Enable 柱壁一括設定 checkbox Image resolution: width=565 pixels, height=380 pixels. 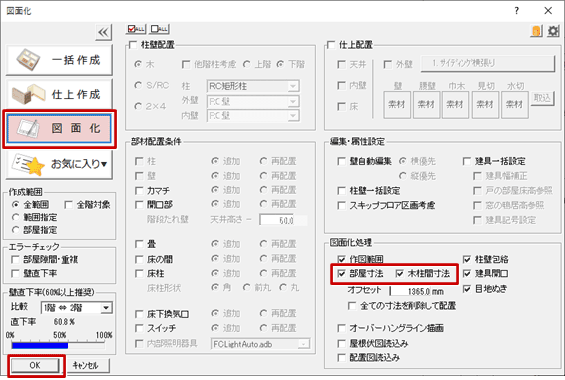click(341, 191)
